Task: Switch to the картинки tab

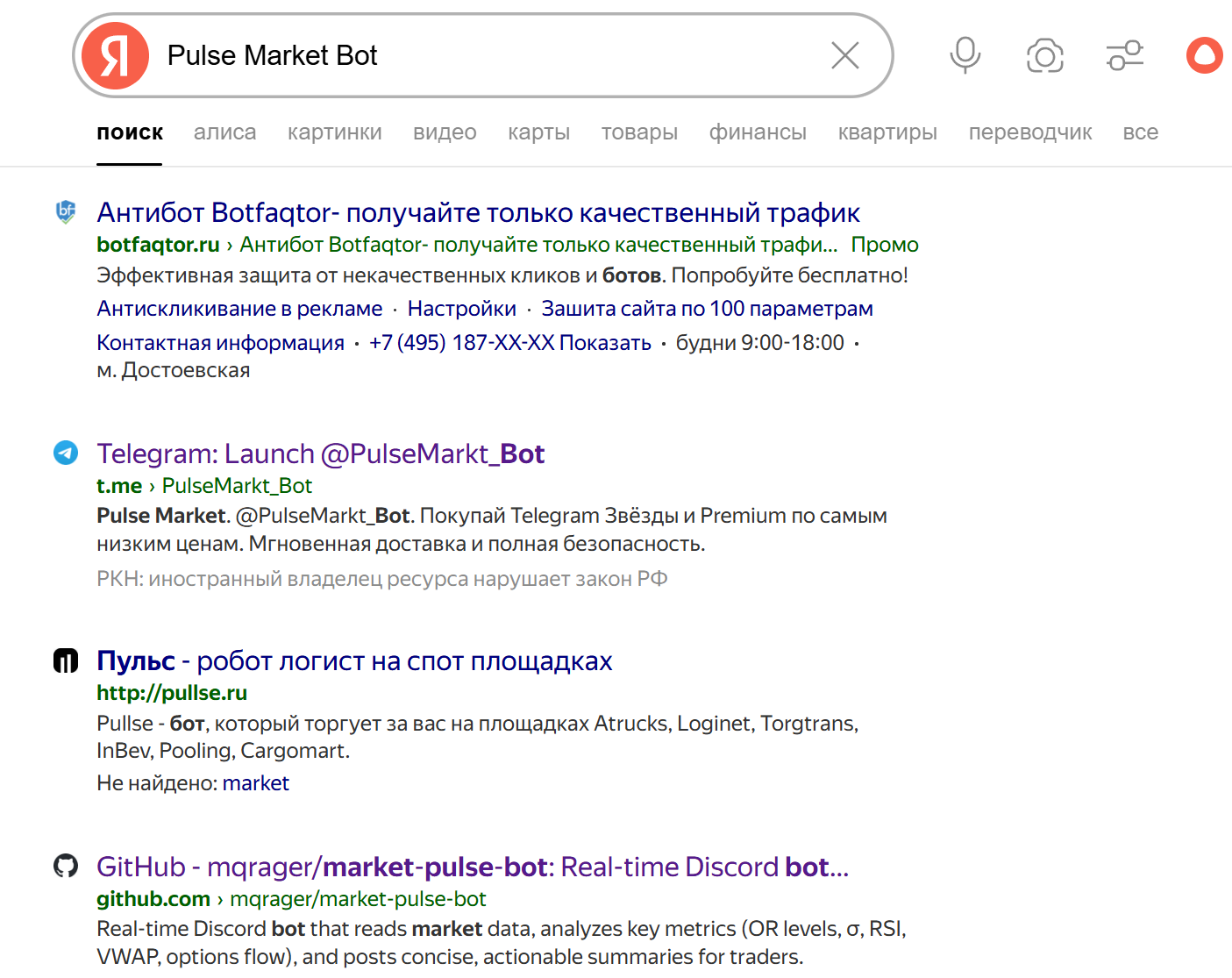Action: click(334, 132)
